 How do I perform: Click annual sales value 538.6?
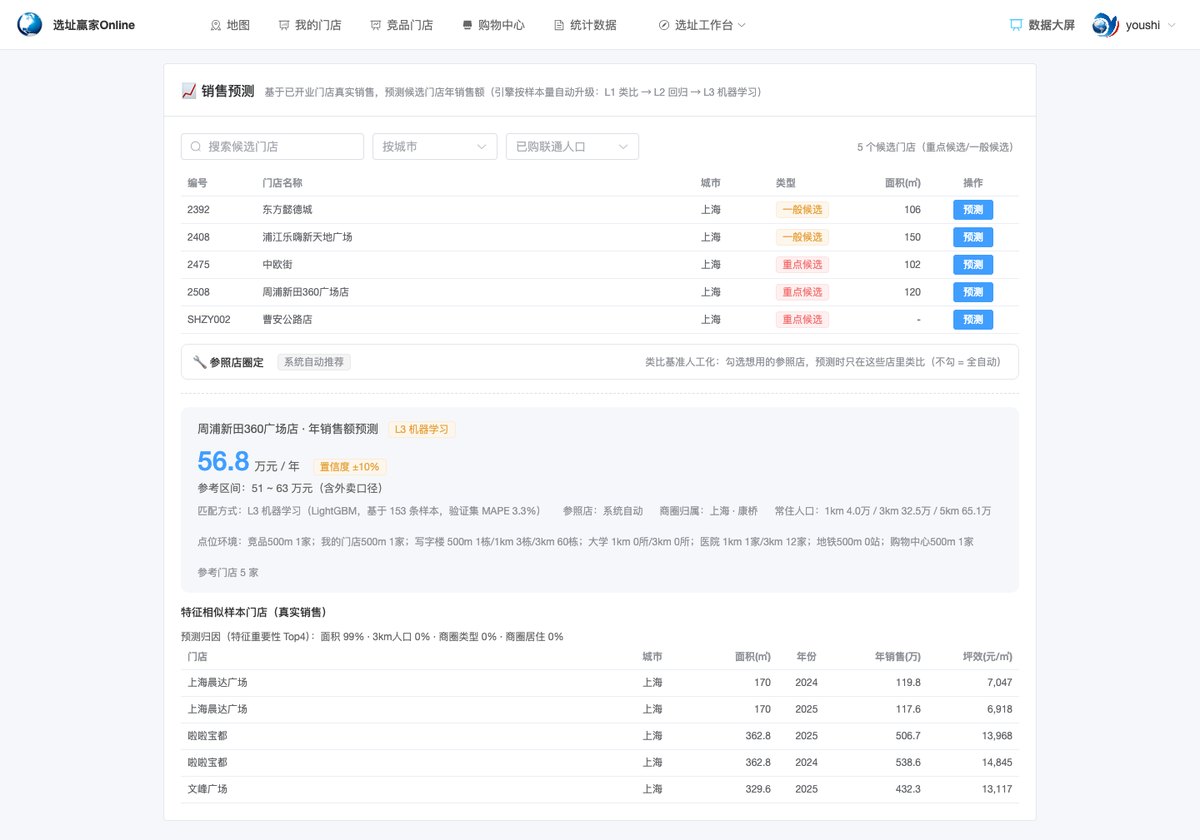click(906, 762)
